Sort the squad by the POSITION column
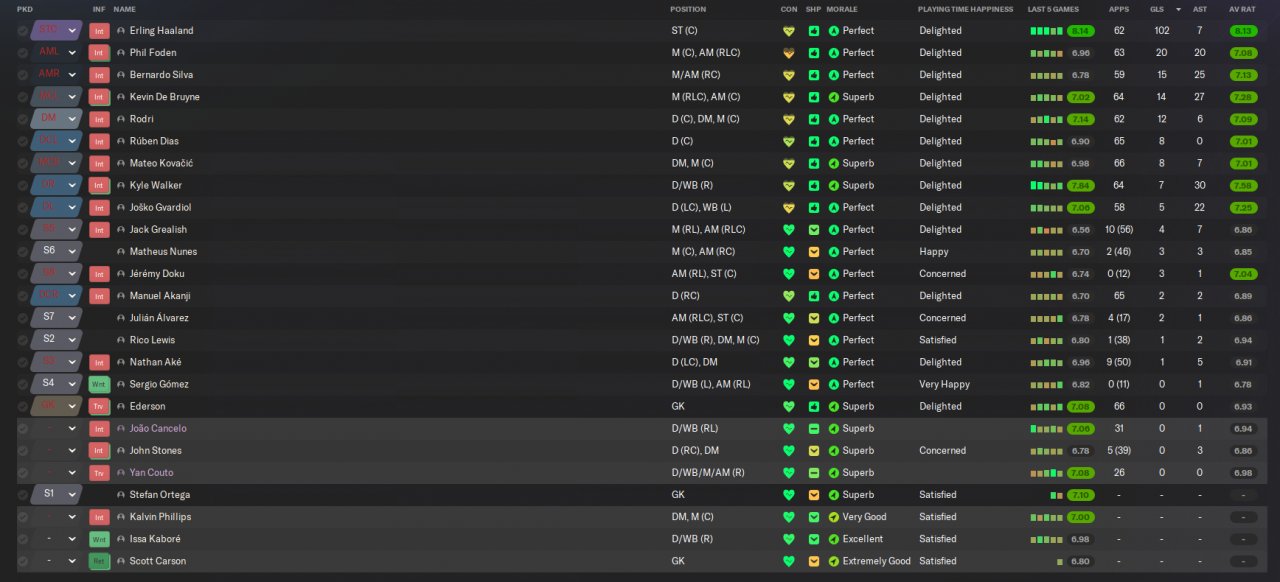This screenshot has height=582, width=1280. tap(688, 9)
